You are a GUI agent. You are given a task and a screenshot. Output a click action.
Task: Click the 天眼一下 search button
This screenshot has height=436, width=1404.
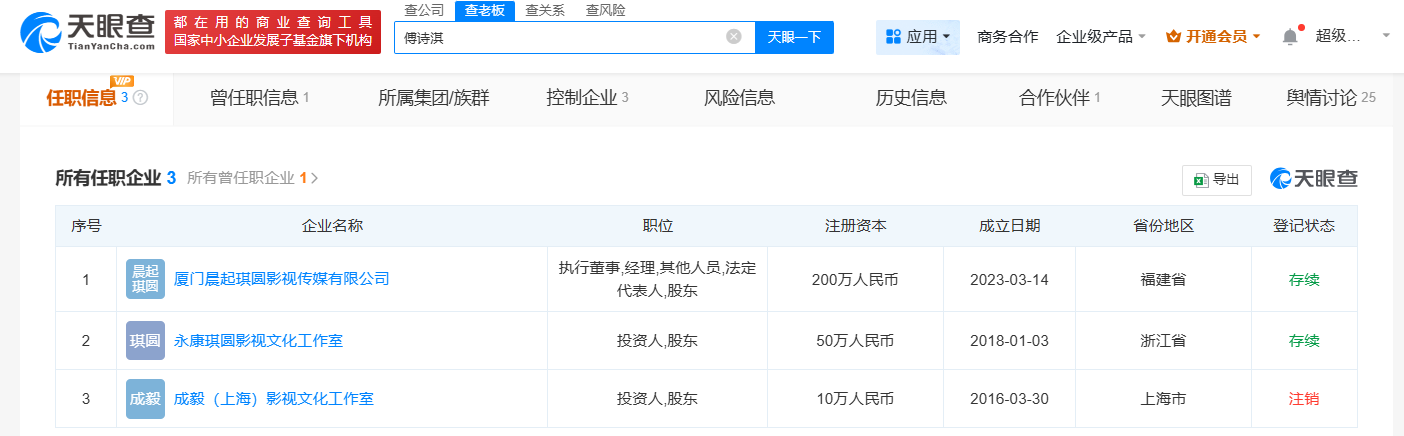coord(794,37)
